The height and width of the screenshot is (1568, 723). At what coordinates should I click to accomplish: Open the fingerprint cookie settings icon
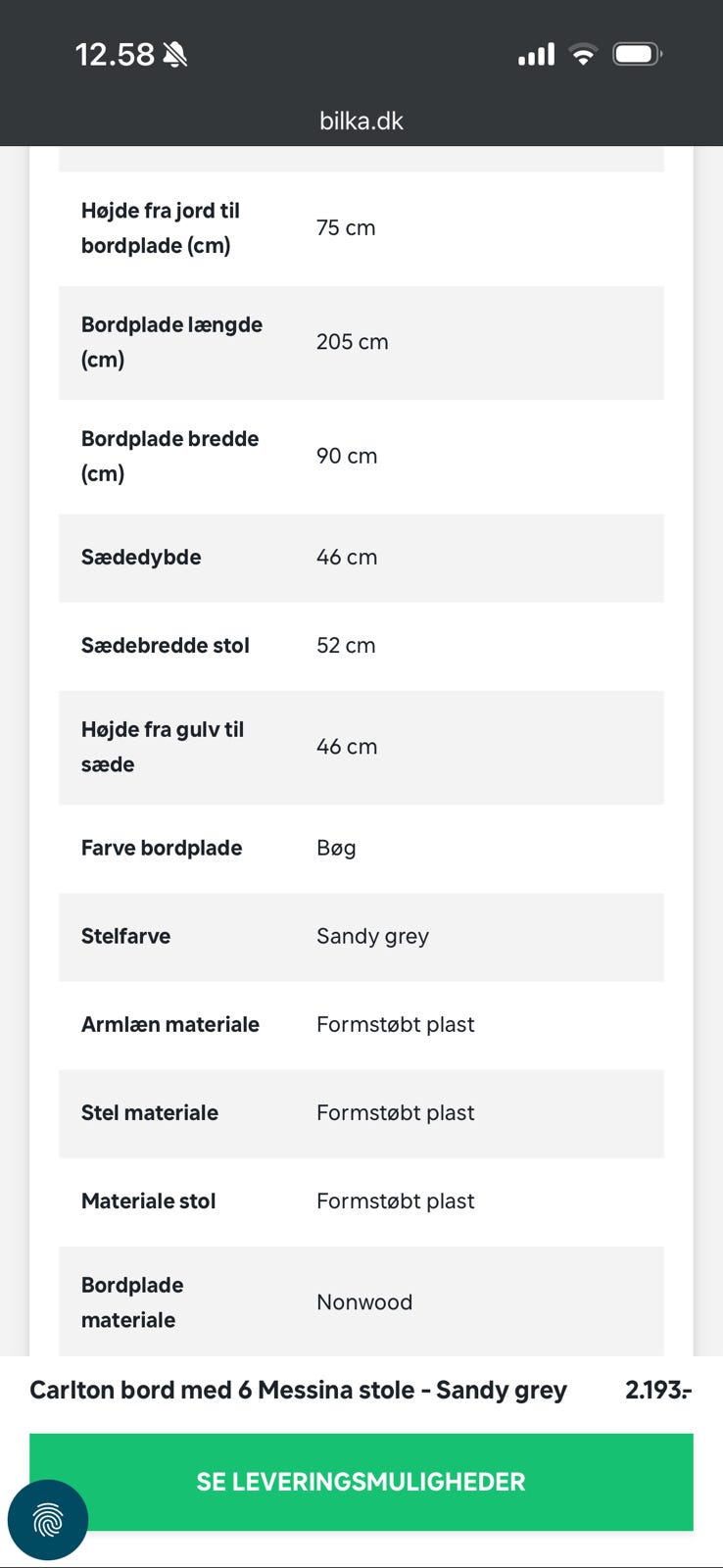(x=47, y=1520)
